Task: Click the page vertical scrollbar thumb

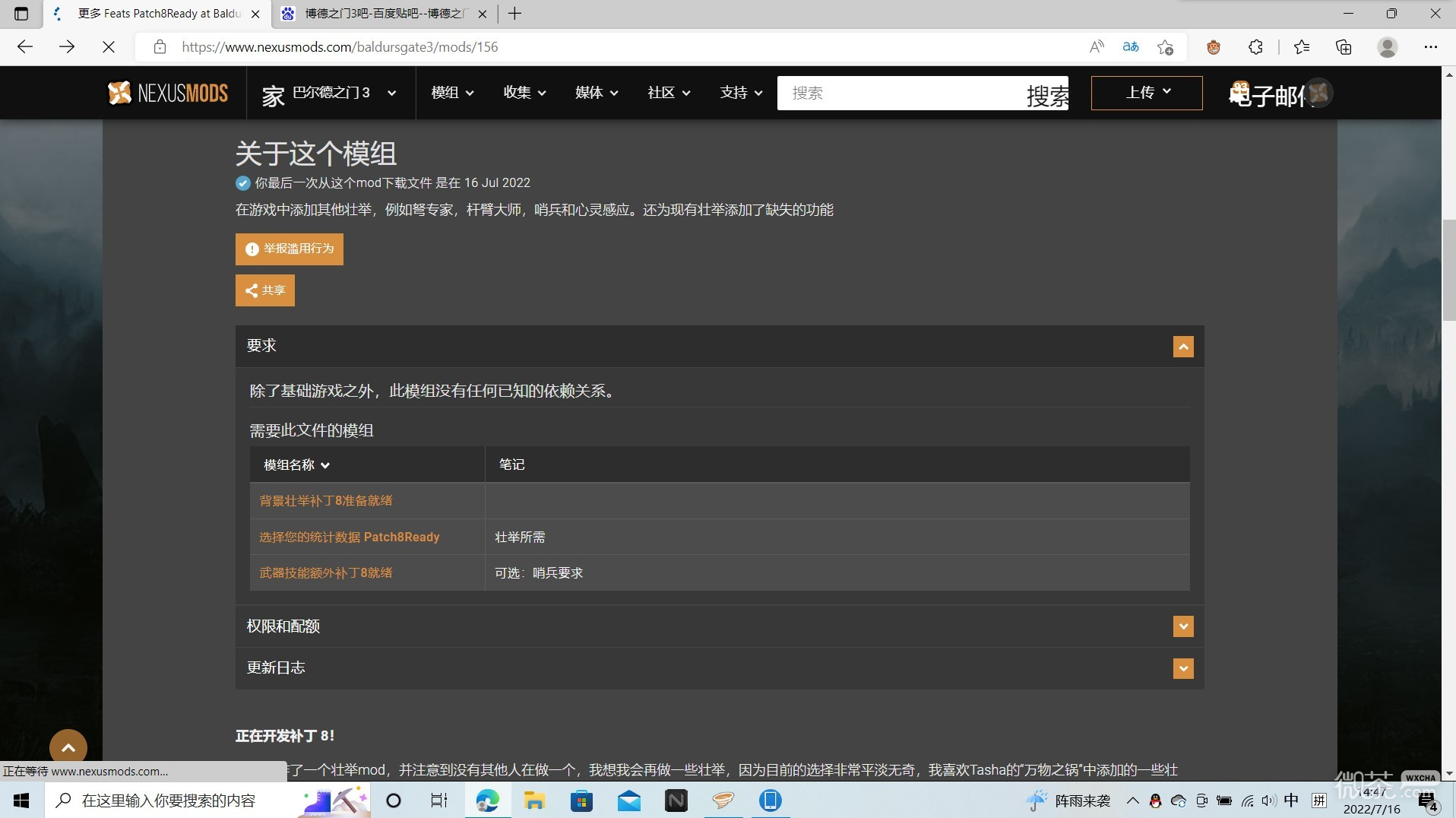Action: [x=1448, y=270]
